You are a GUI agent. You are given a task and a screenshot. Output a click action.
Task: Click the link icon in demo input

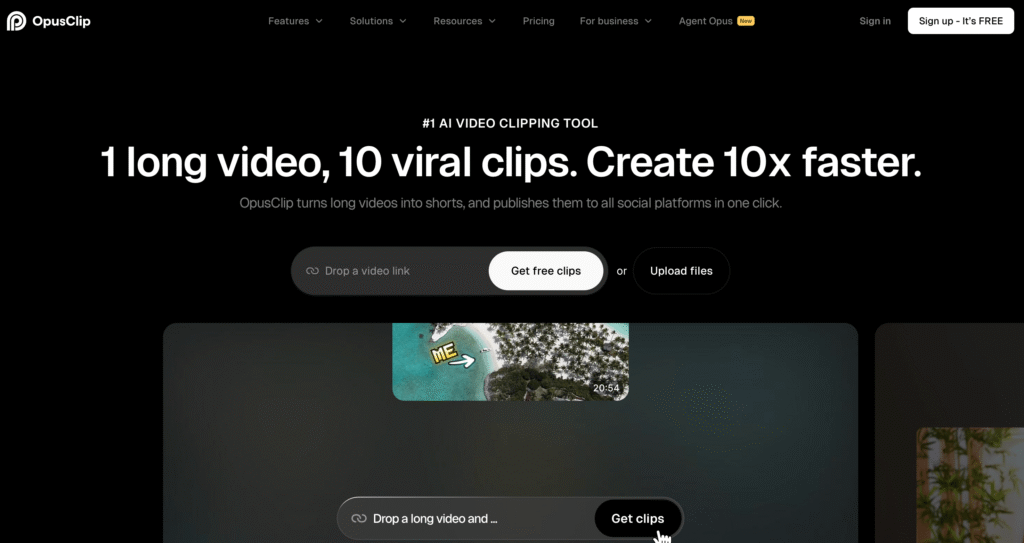click(359, 518)
